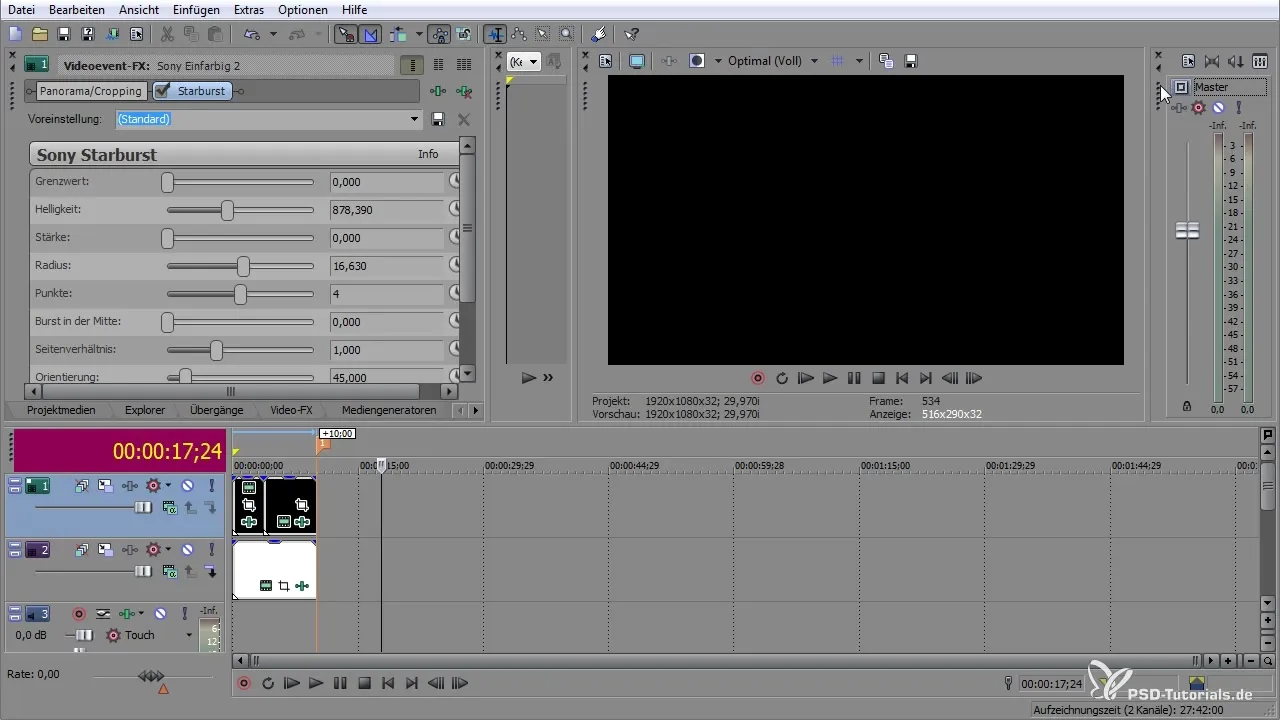The height and width of the screenshot is (720, 1280).
Task: Click the timeline marker 1 flag
Action: pyautogui.click(x=323, y=445)
